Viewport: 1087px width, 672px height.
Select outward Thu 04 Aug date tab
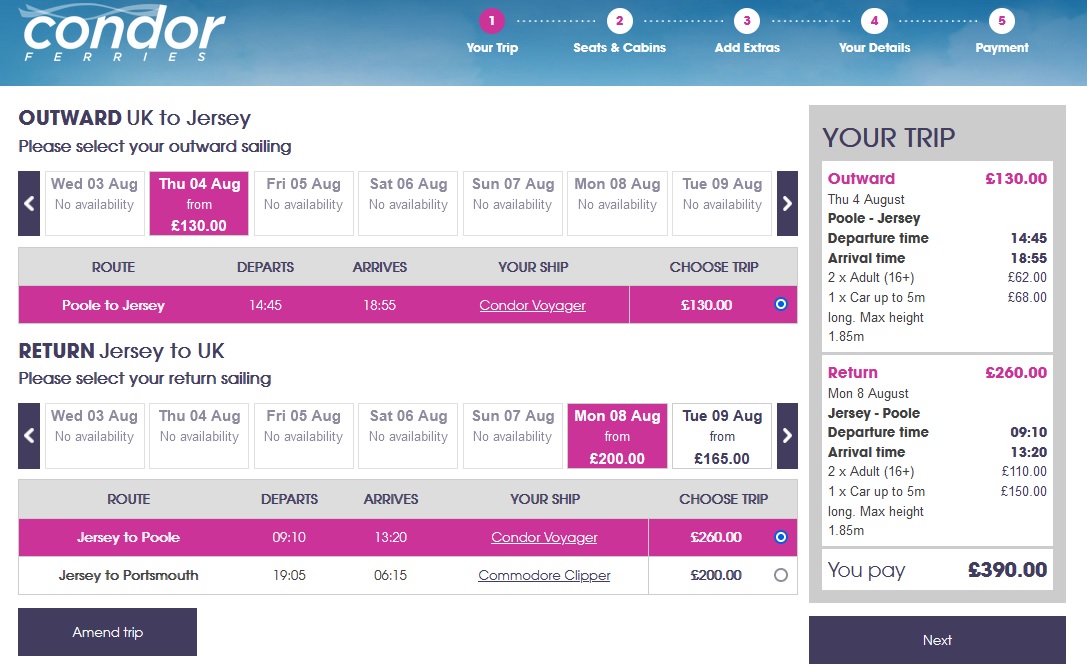click(199, 203)
